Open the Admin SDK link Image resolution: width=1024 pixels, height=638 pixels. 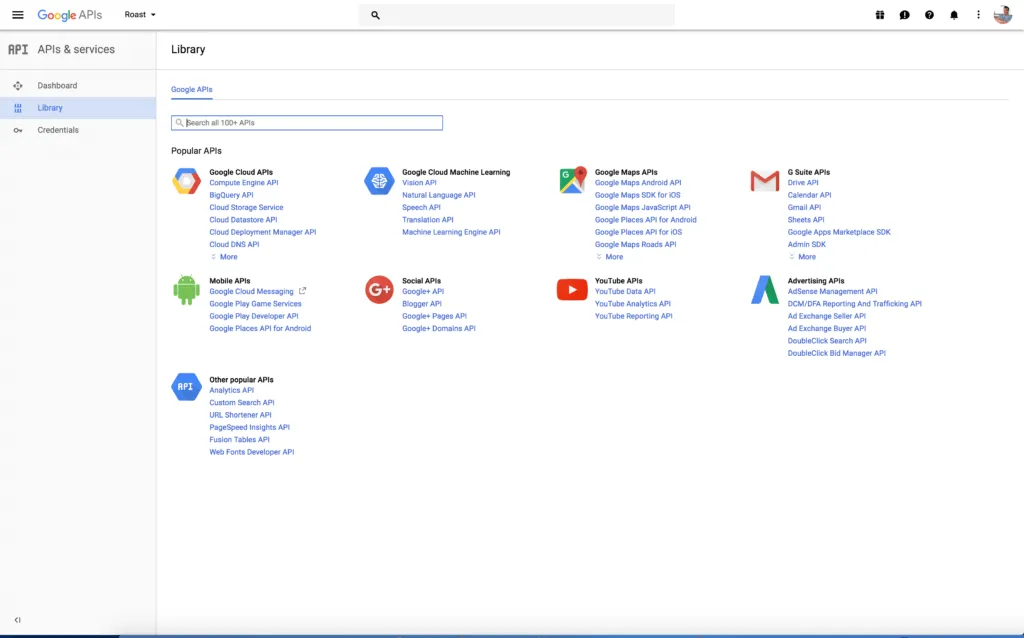[807, 245]
